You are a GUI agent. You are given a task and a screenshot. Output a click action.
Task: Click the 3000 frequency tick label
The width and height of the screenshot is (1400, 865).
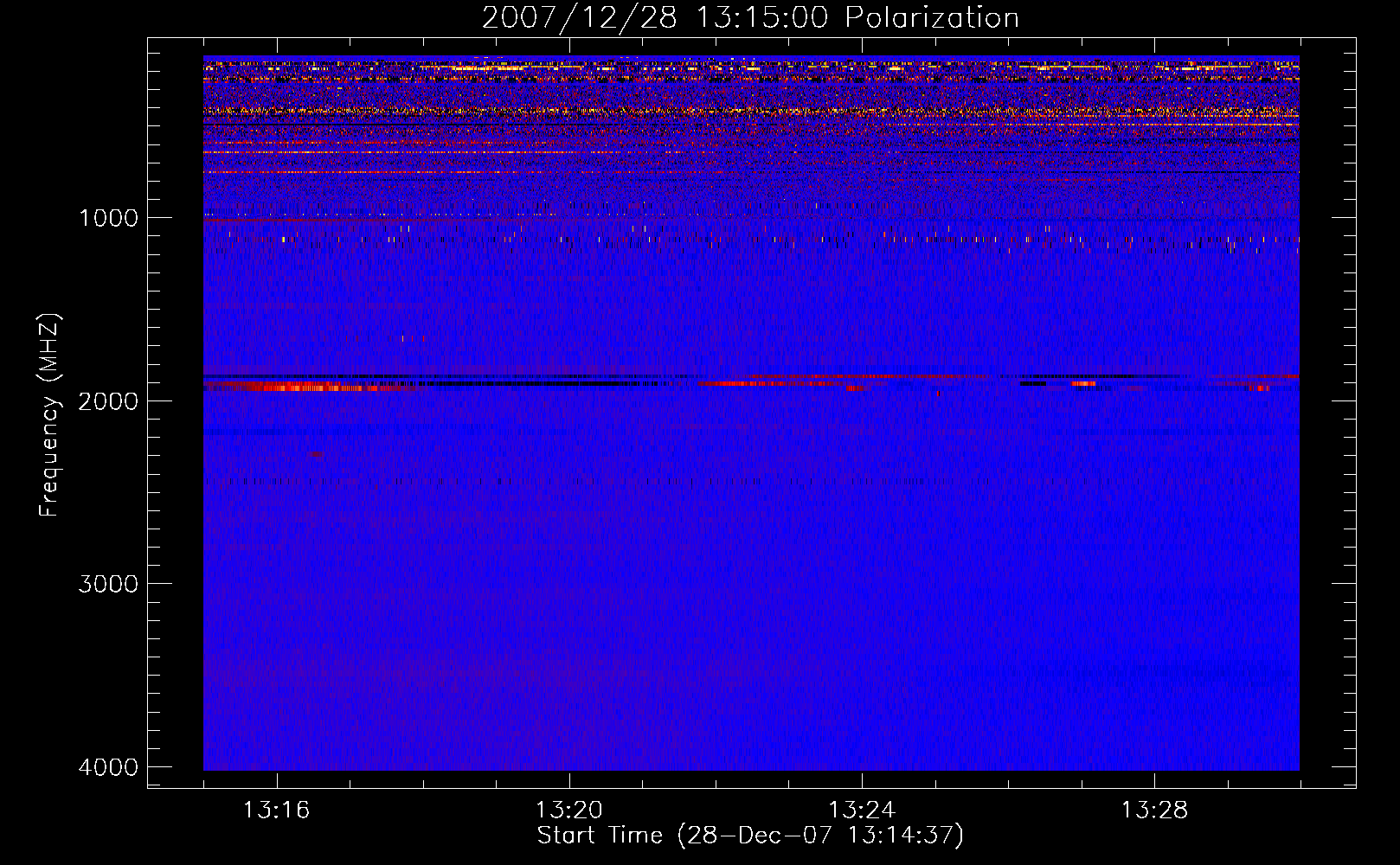click(108, 584)
